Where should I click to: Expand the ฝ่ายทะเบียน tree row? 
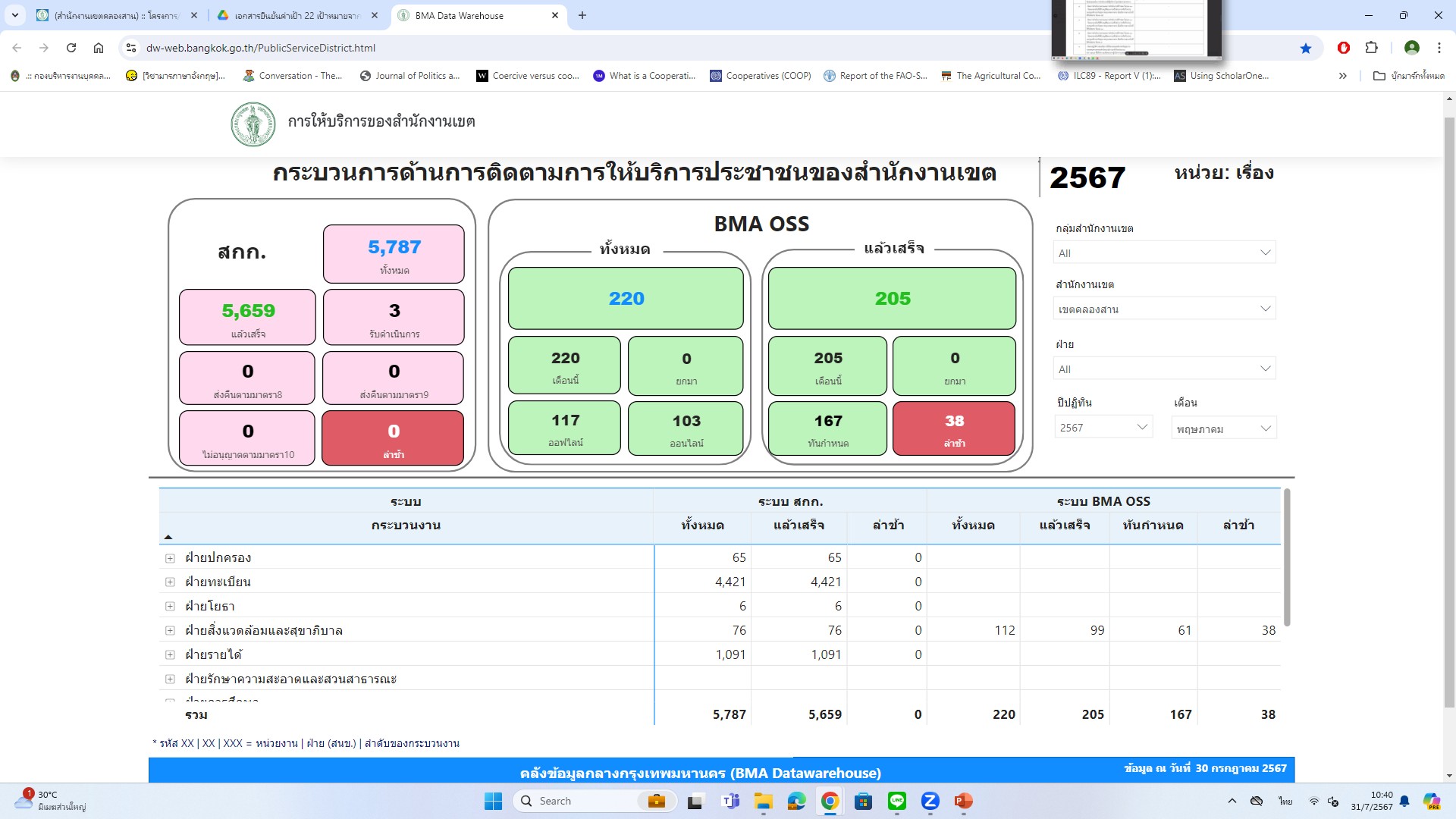coord(170,582)
